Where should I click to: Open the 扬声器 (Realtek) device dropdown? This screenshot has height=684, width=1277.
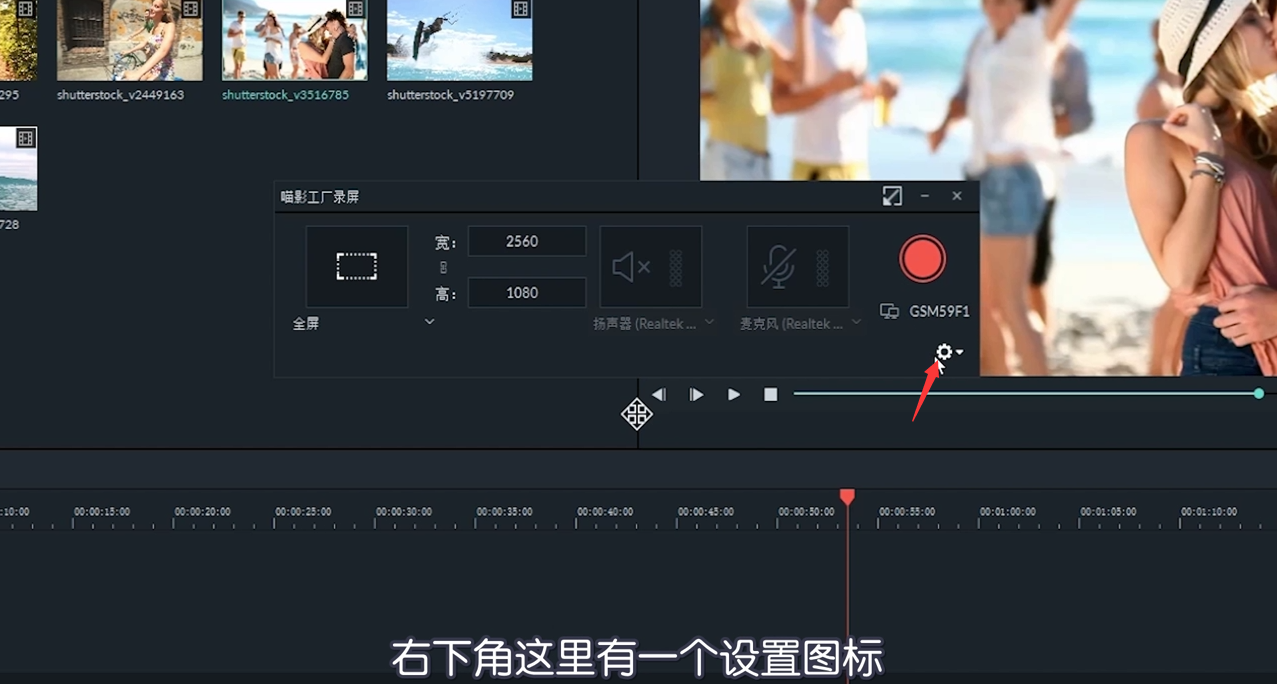(709, 322)
